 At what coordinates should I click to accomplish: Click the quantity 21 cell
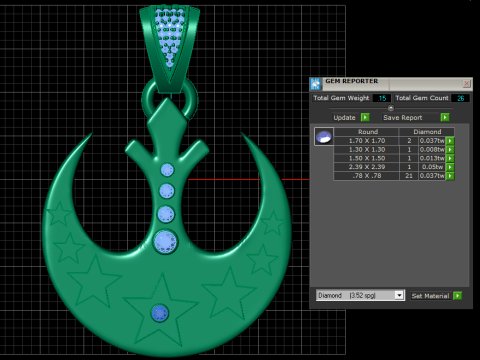click(x=409, y=176)
